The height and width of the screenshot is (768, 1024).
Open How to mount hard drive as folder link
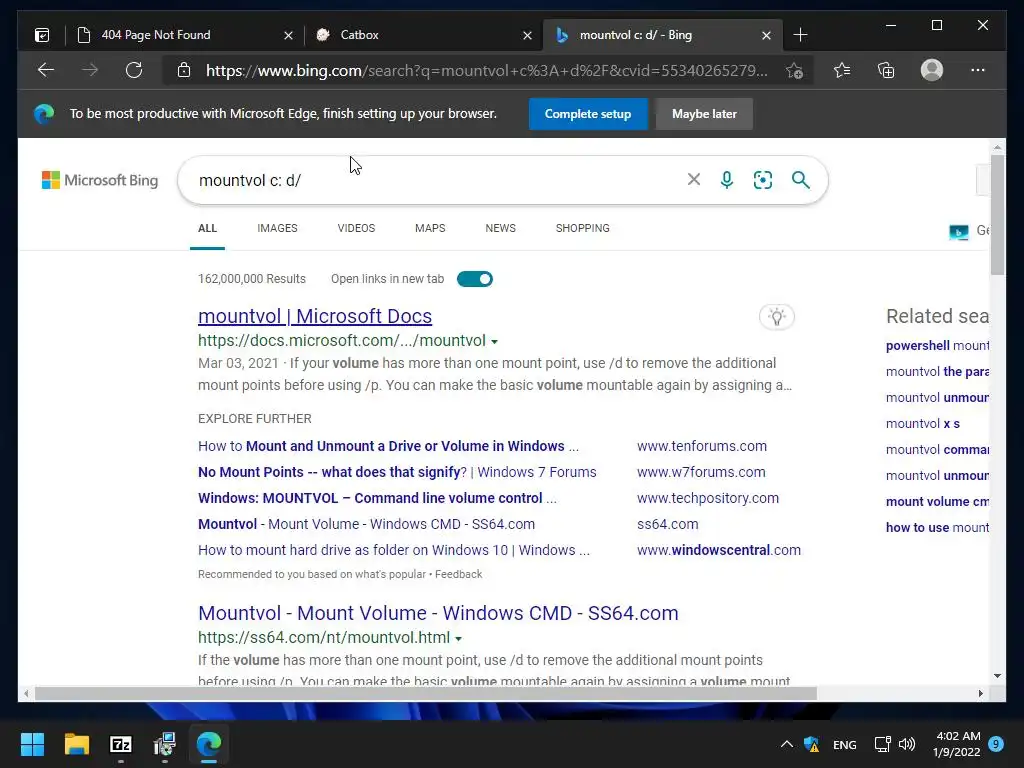click(394, 550)
